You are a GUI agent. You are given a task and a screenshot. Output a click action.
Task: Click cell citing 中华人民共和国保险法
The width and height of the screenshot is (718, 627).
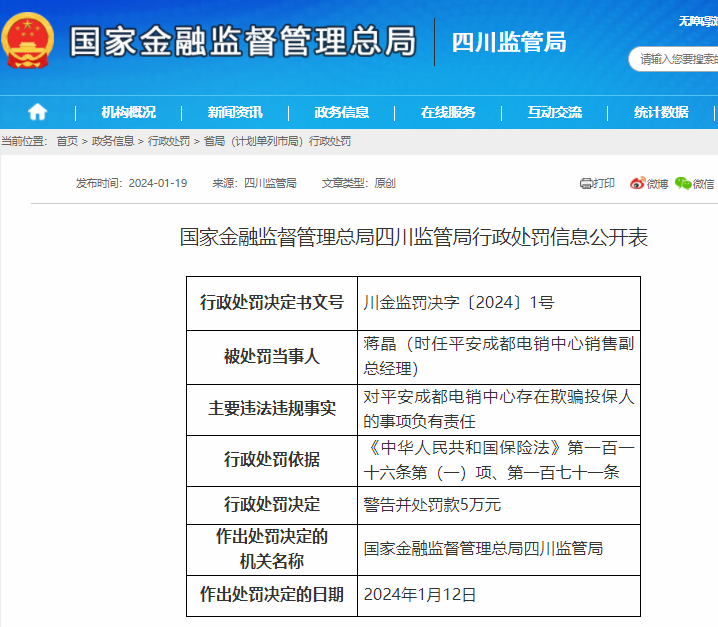tap(499, 461)
